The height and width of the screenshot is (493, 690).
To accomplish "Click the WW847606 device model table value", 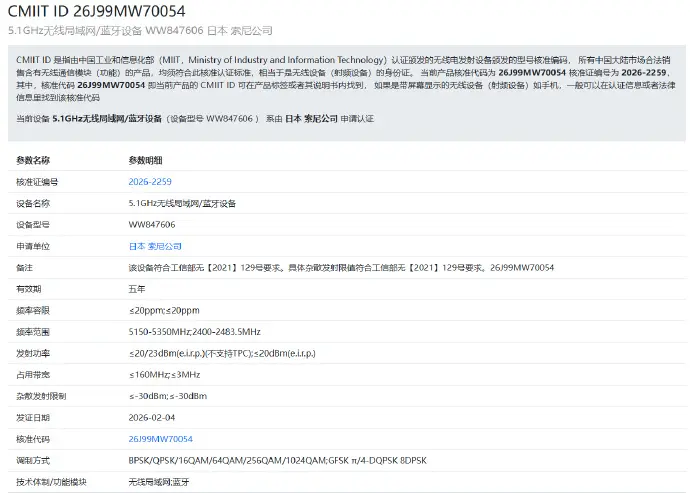I will tap(152, 225).
